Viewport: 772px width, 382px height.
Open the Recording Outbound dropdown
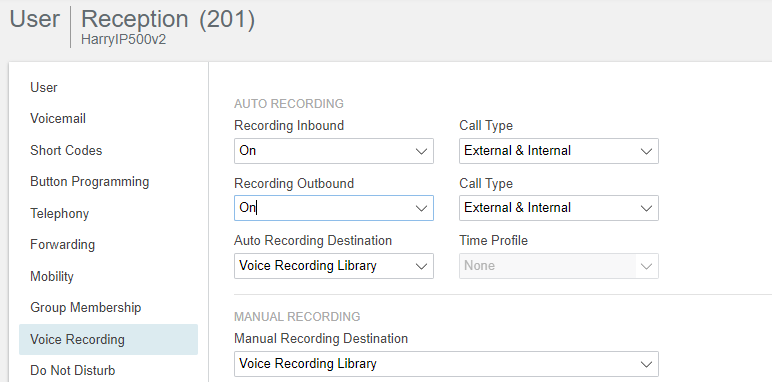(x=334, y=208)
